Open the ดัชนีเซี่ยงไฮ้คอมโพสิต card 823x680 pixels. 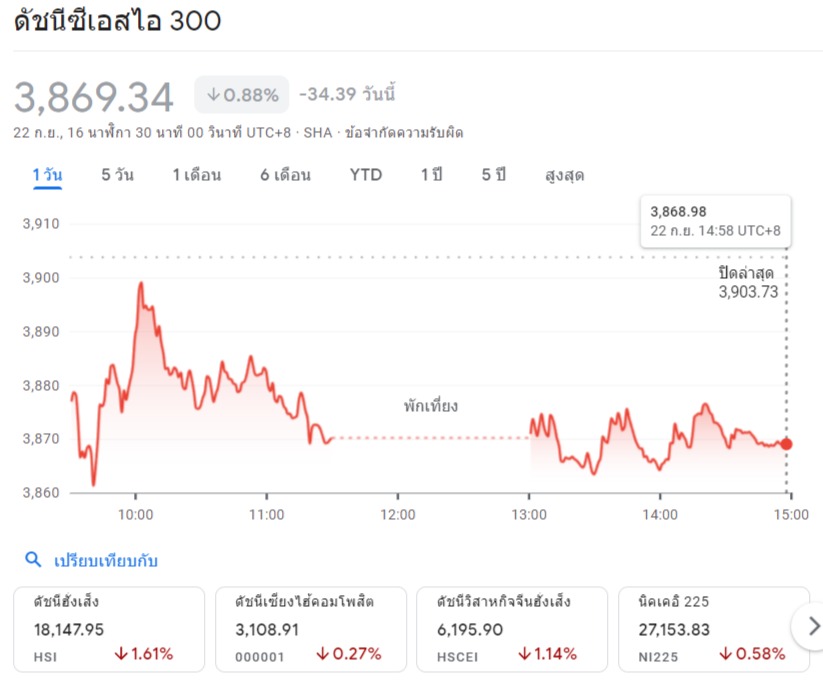[310, 628]
